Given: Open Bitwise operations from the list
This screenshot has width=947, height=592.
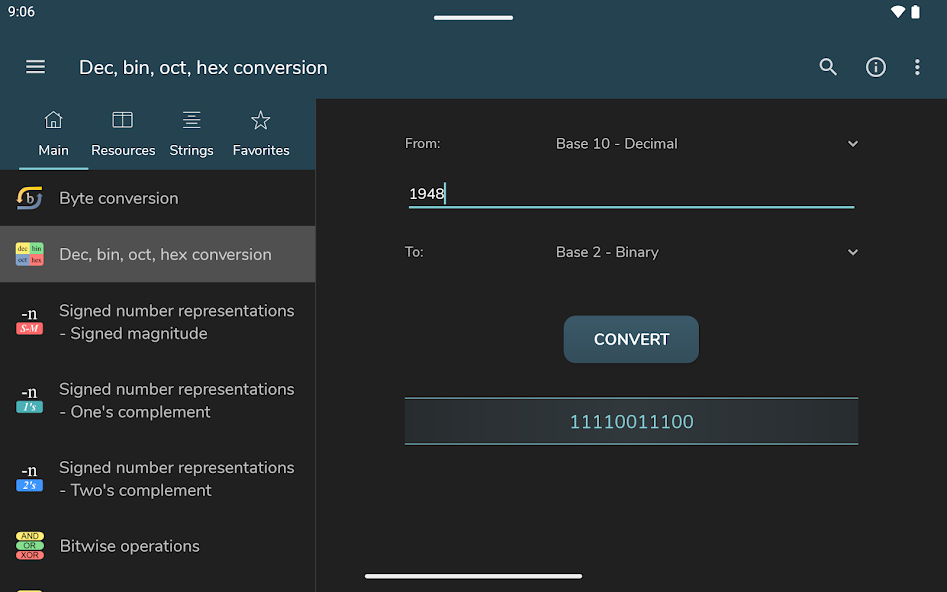Looking at the screenshot, I should click(x=158, y=545).
